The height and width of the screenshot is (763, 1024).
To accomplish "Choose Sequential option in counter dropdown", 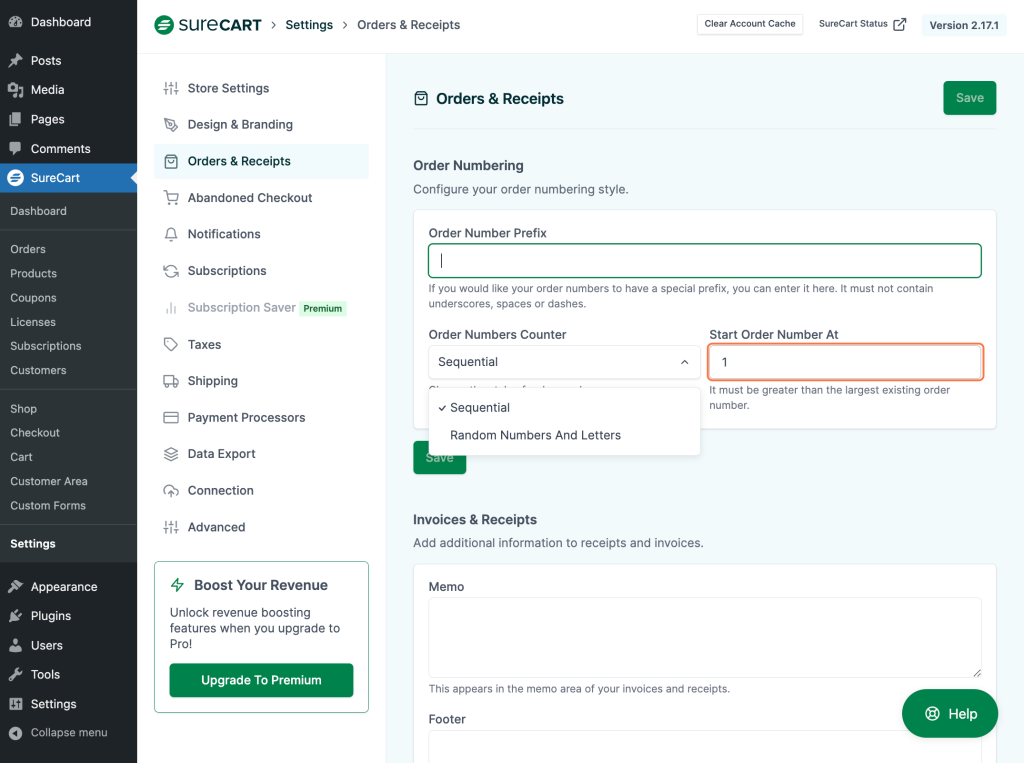I will click(x=480, y=408).
